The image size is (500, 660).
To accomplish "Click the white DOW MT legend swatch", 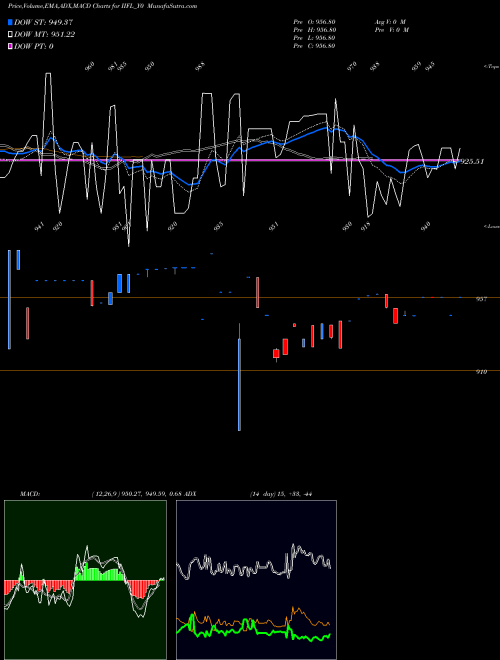I will (x=11, y=35).
